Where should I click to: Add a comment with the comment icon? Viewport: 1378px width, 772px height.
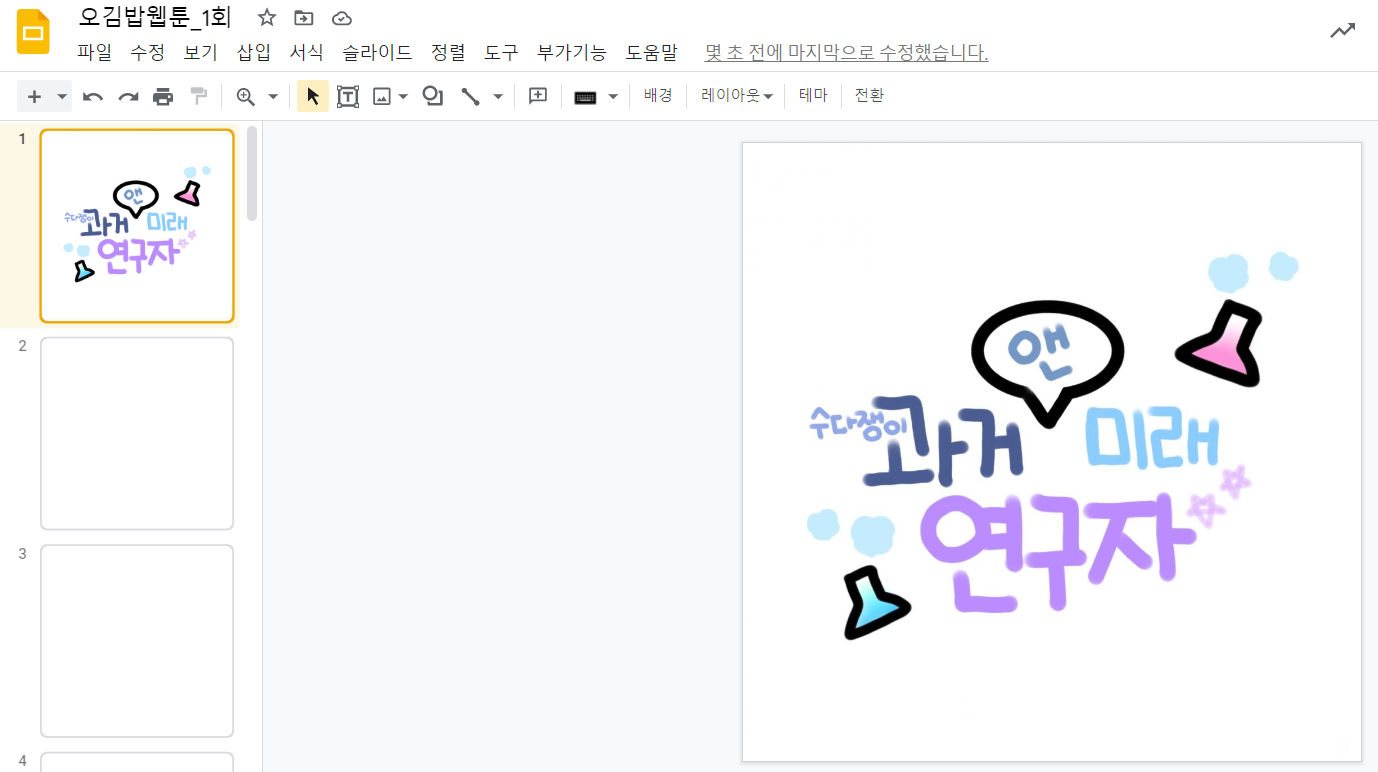(538, 96)
